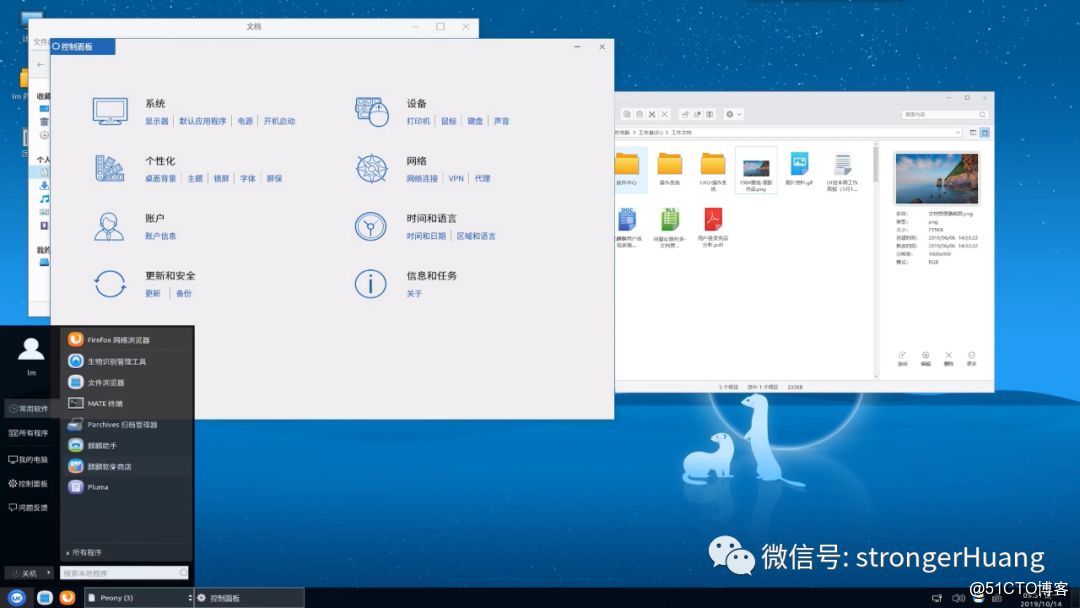Open the settings gear dropdown in file manager toolbar

coord(733,114)
